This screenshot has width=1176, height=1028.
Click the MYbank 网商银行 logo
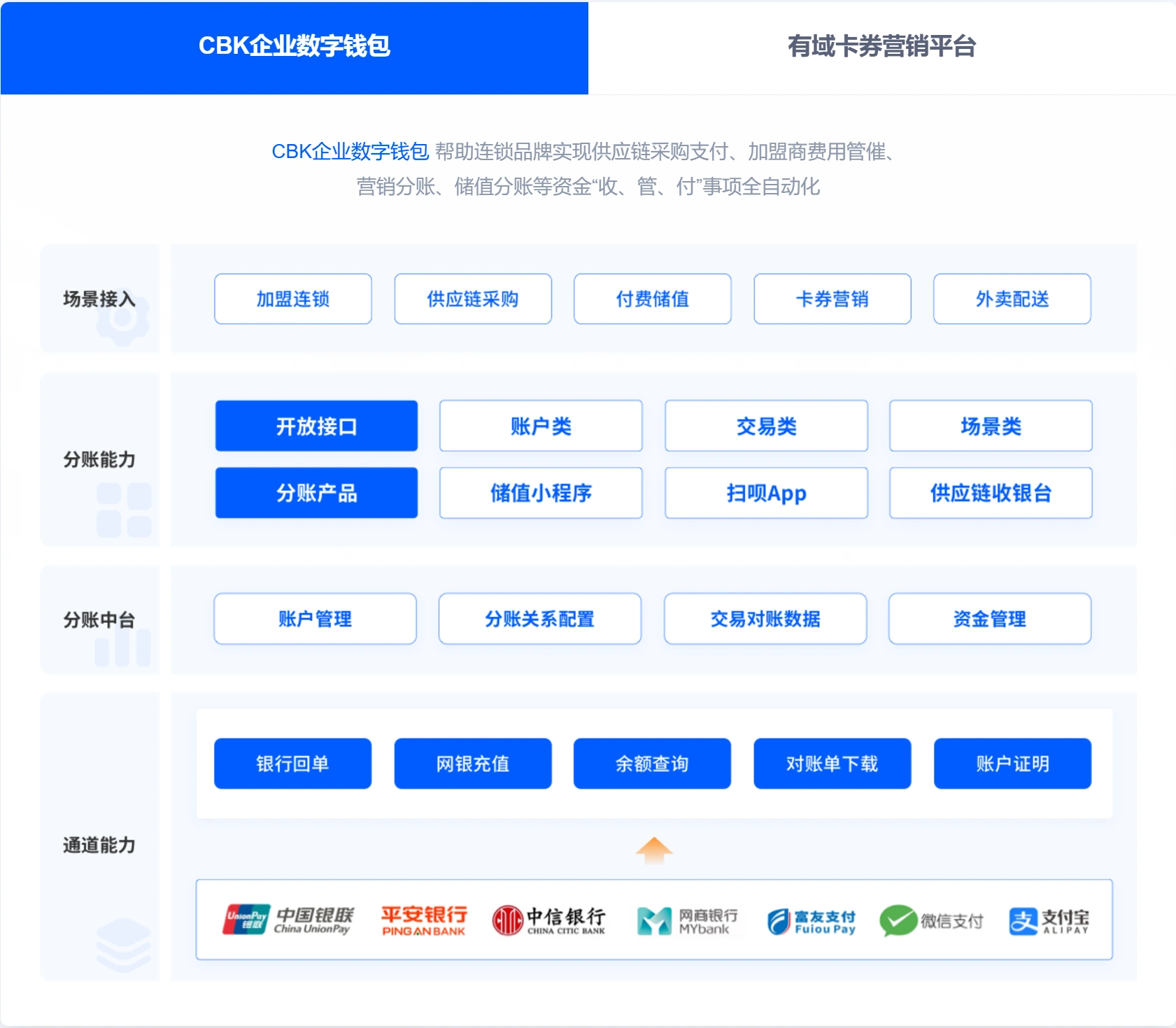(x=688, y=921)
